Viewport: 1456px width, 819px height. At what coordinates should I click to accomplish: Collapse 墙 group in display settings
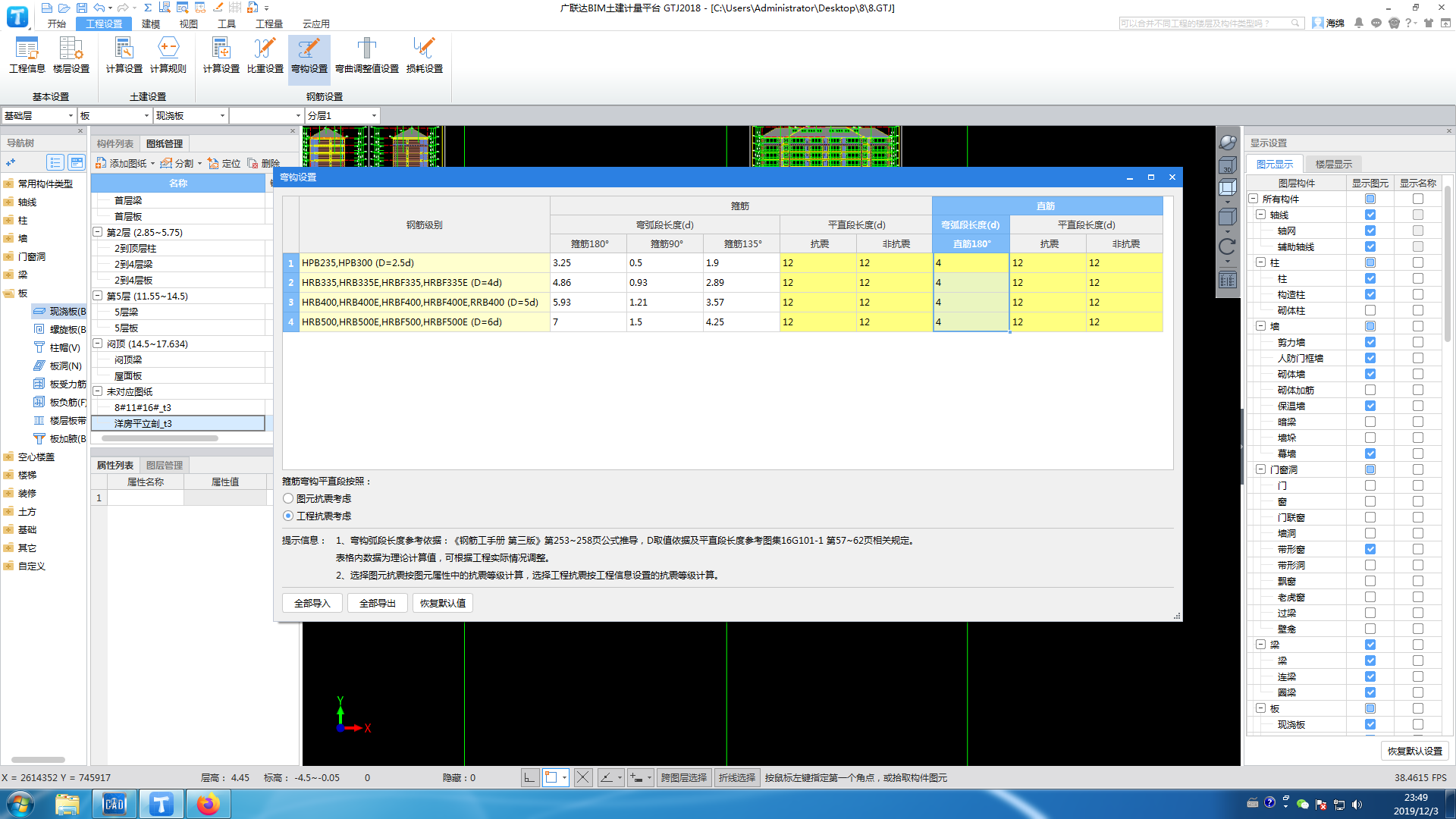click(1260, 326)
